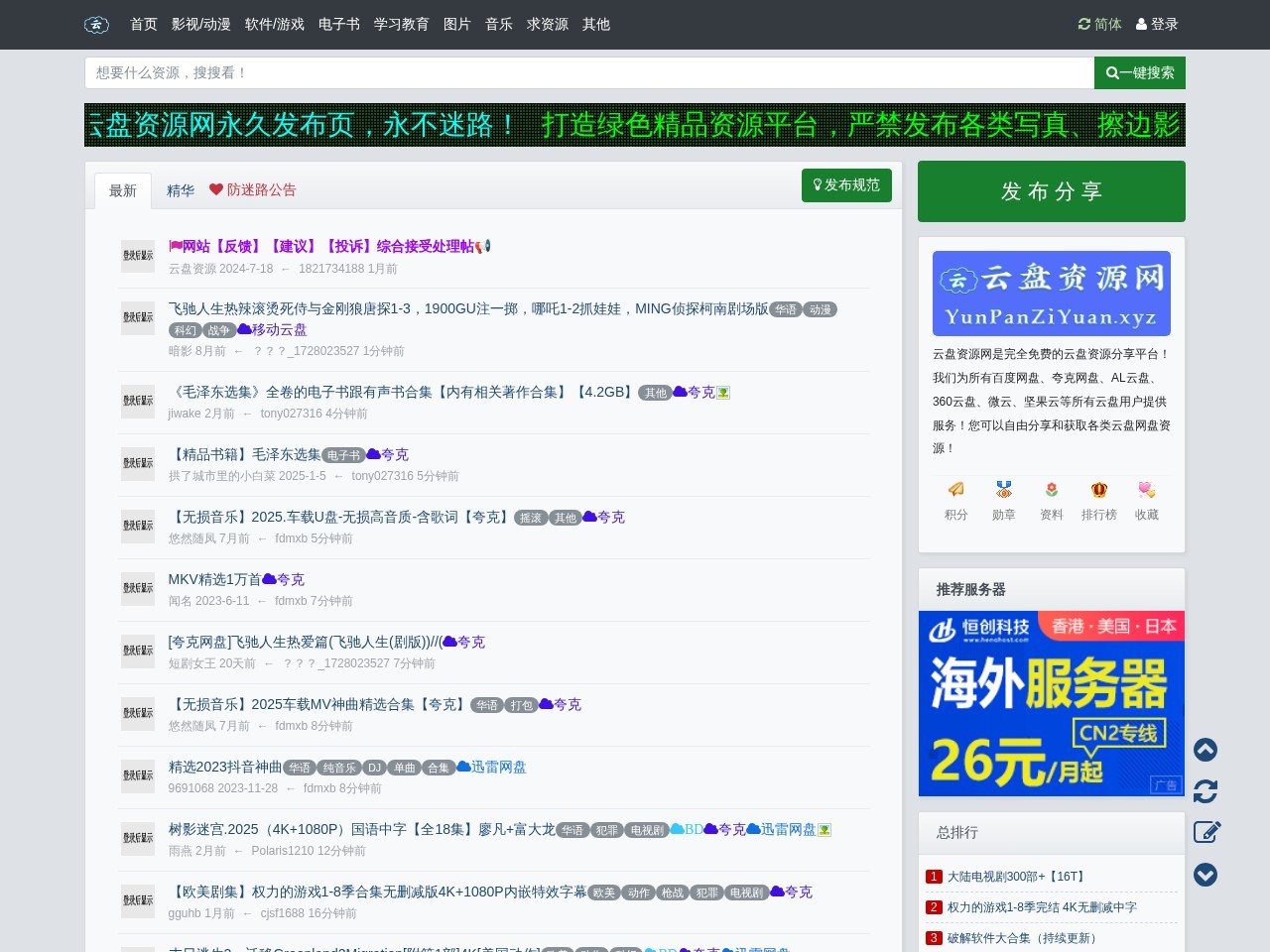Click the 收藏 hearts icon
This screenshot has width=1270, height=952.
pos(1146,489)
